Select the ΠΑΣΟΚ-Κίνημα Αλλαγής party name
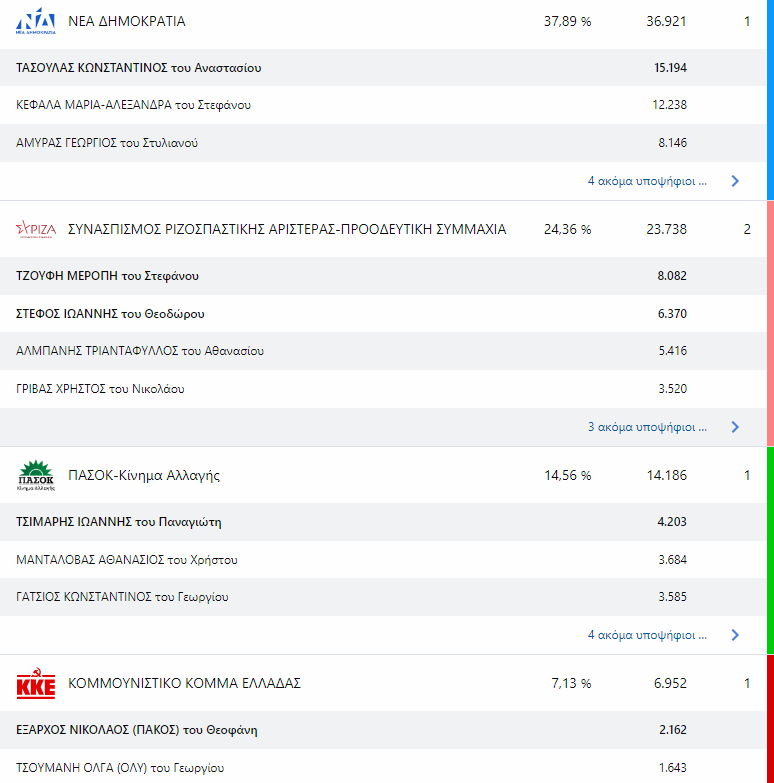This screenshot has width=774, height=783. click(144, 475)
